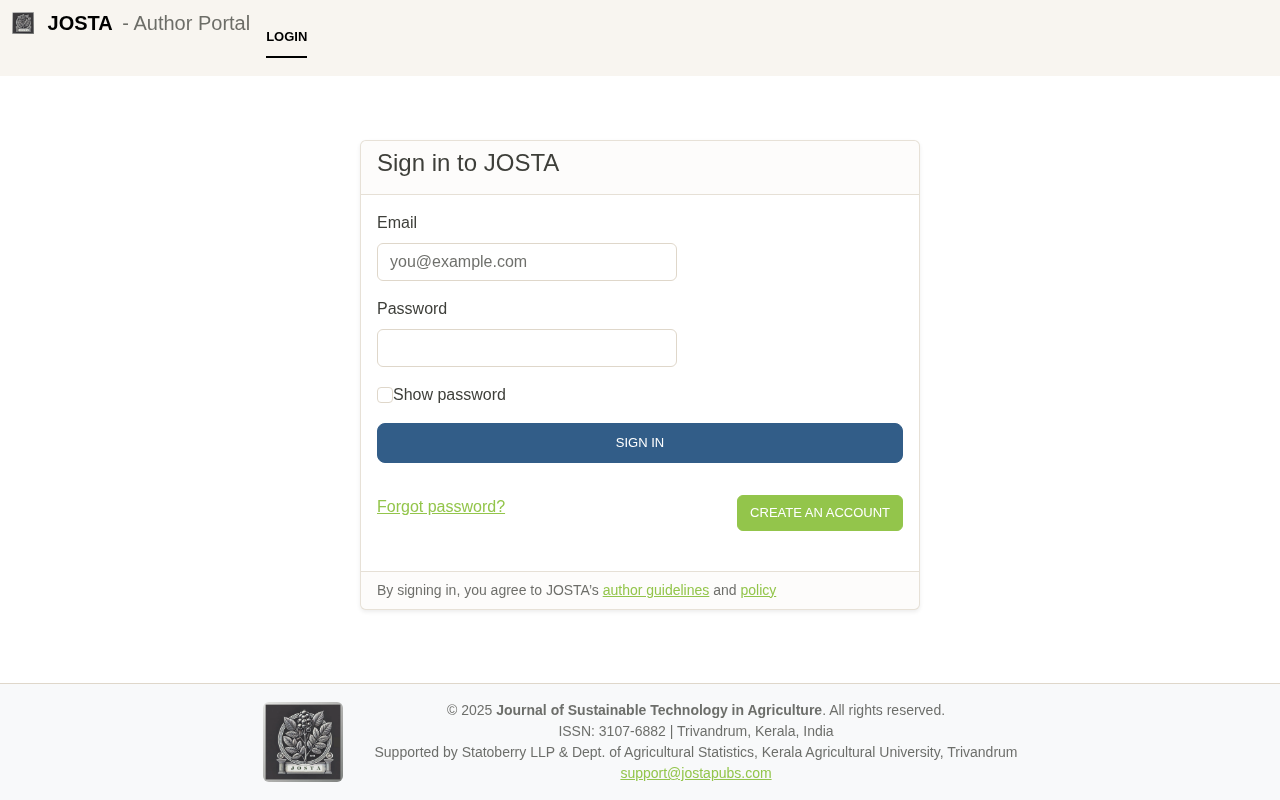This screenshot has width=1280, height=800.
Task: Open the LOGIN tab in the navigation bar
Action: pos(286,37)
